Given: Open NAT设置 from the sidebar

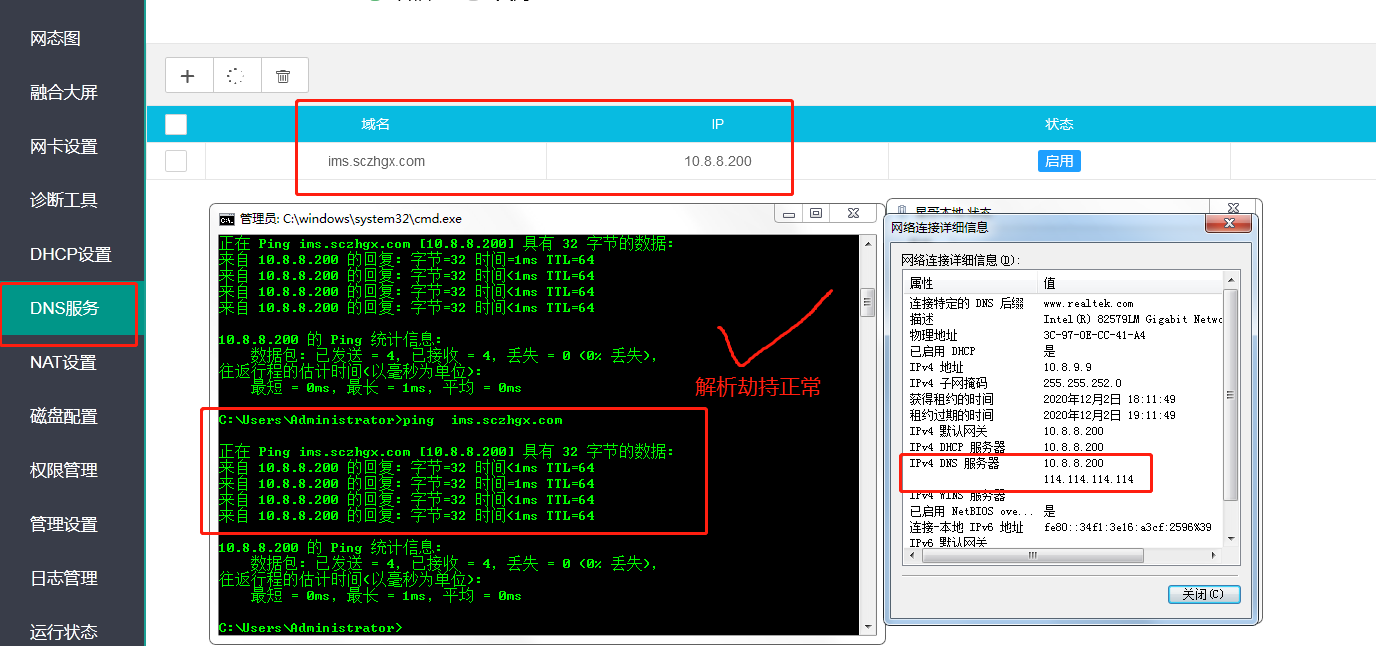Looking at the screenshot, I should [64, 362].
